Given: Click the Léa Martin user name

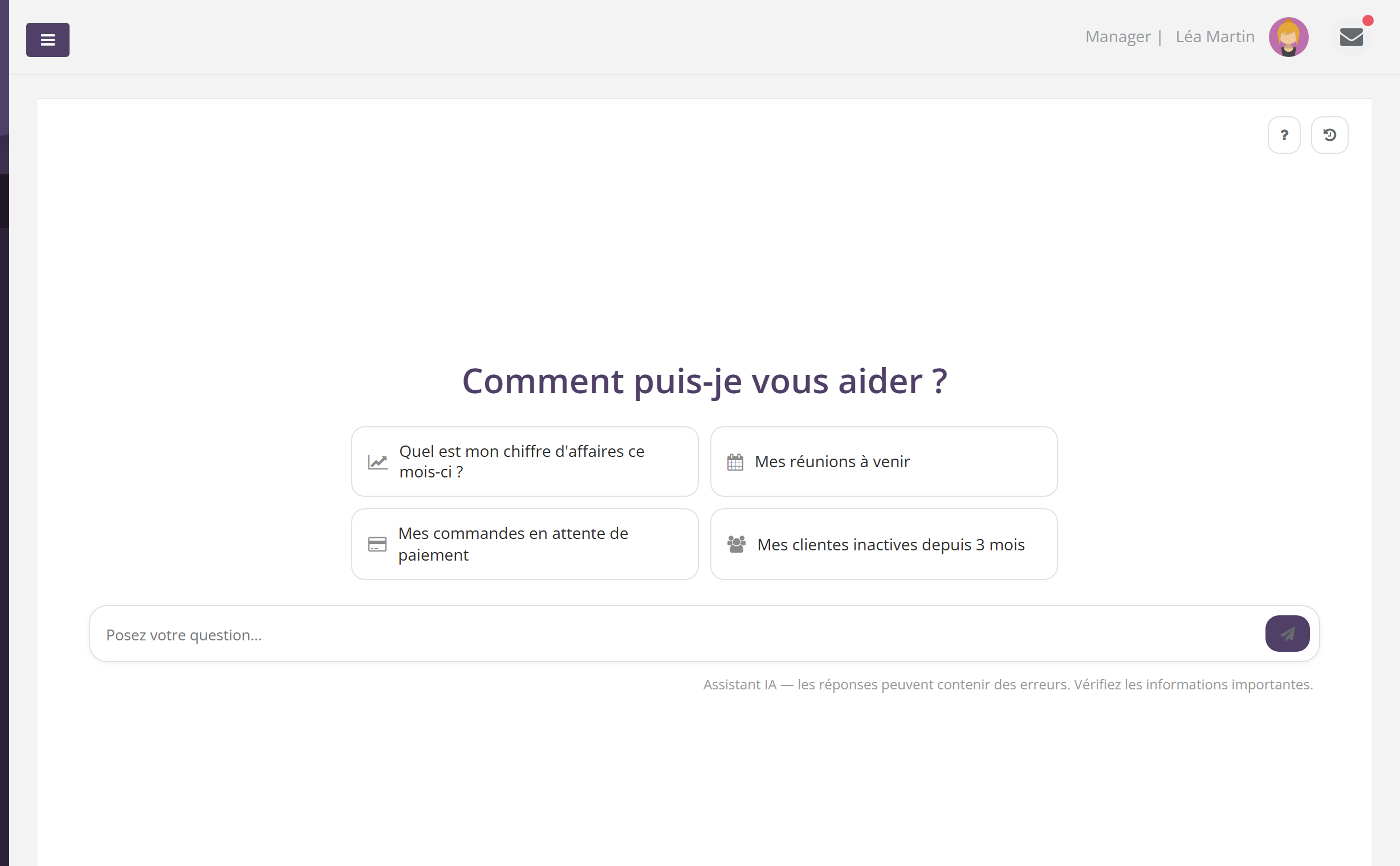Looking at the screenshot, I should [x=1215, y=36].
